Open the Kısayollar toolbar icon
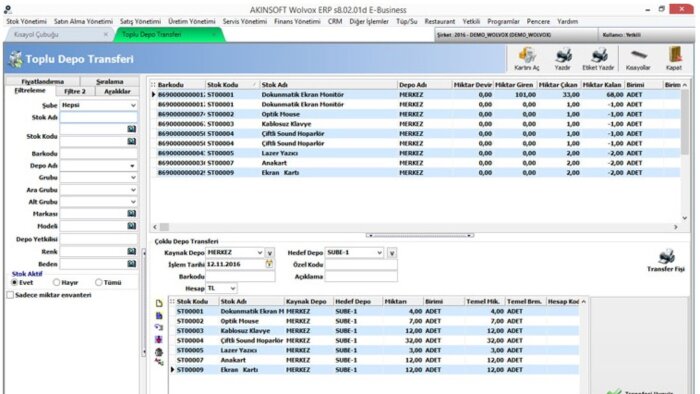Screen dimensions: 700x394 pos(638,55)
